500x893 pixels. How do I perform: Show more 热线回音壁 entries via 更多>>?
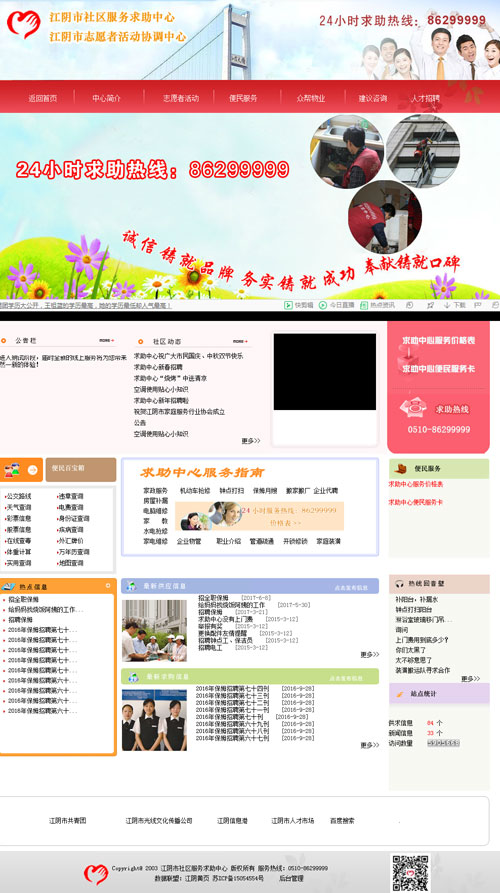(470, 679)
